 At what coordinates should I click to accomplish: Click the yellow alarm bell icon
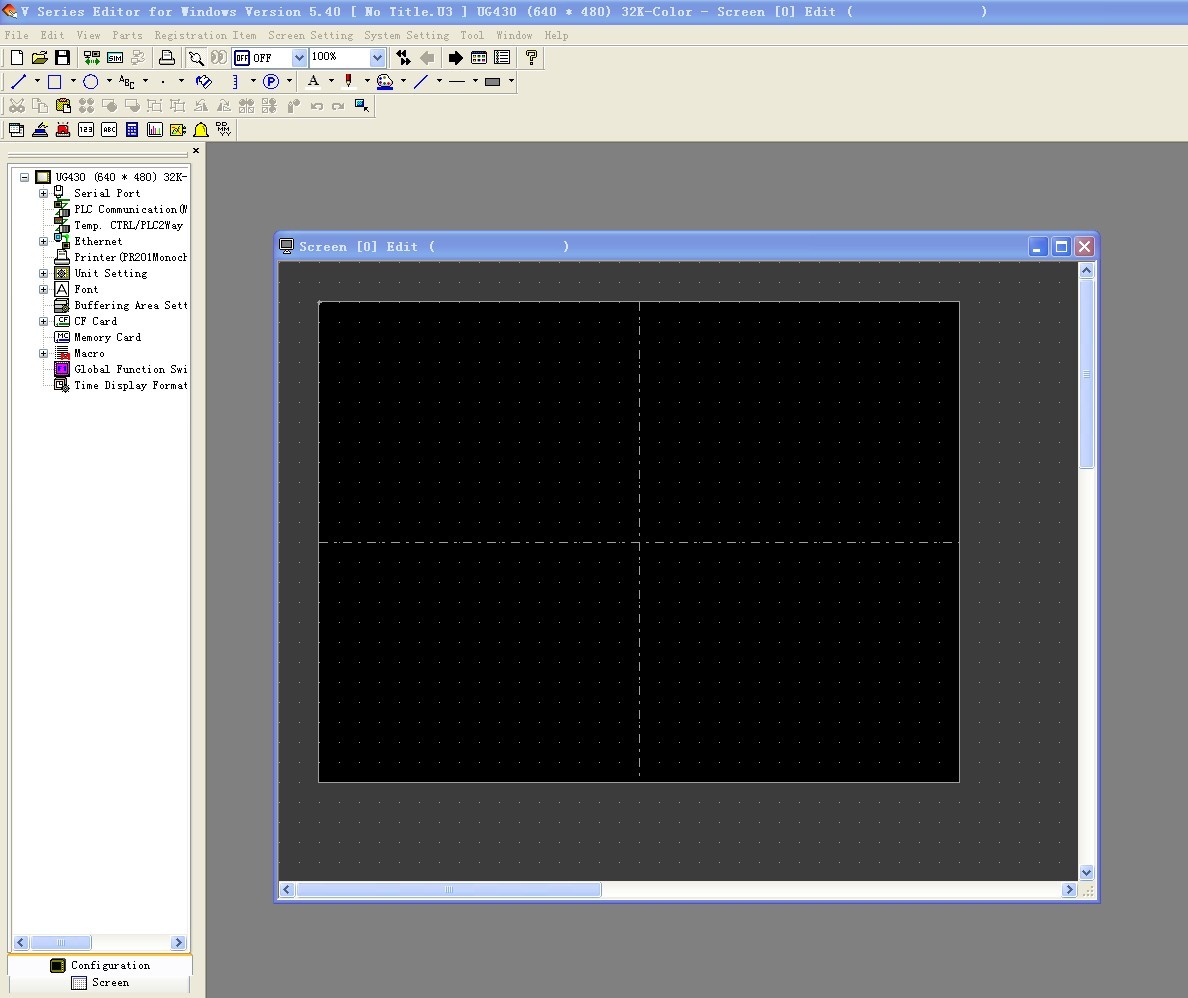click(201, 130)
